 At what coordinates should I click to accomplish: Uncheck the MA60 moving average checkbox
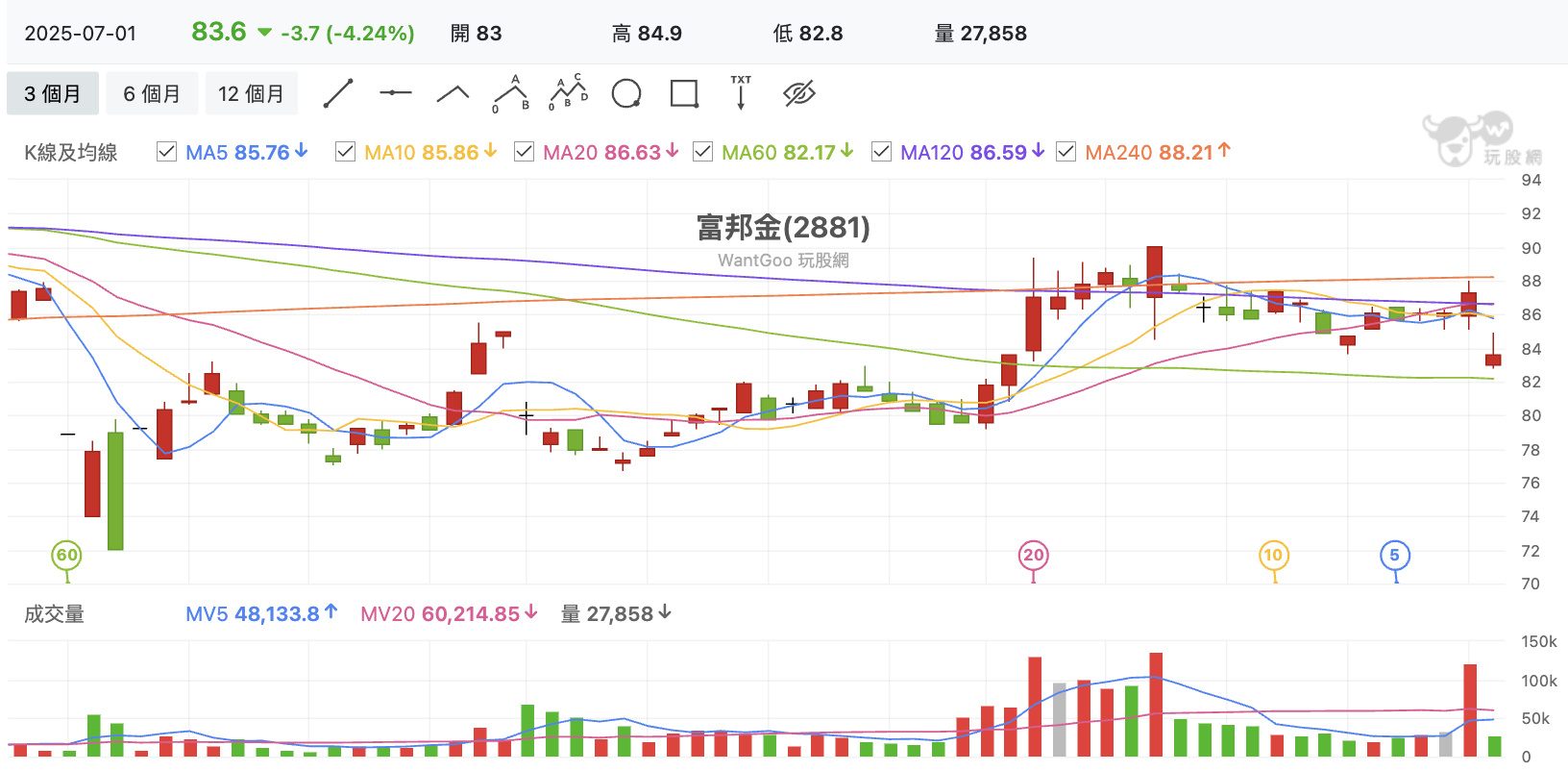[702, 152]
